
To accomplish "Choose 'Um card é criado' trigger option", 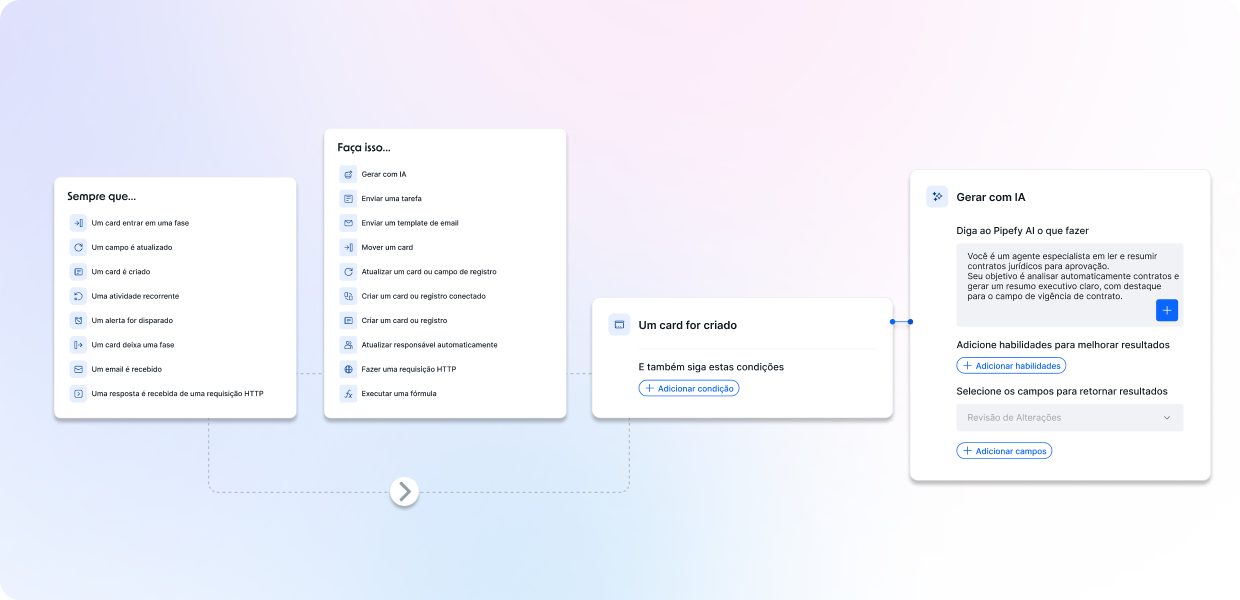I will 120,272.
